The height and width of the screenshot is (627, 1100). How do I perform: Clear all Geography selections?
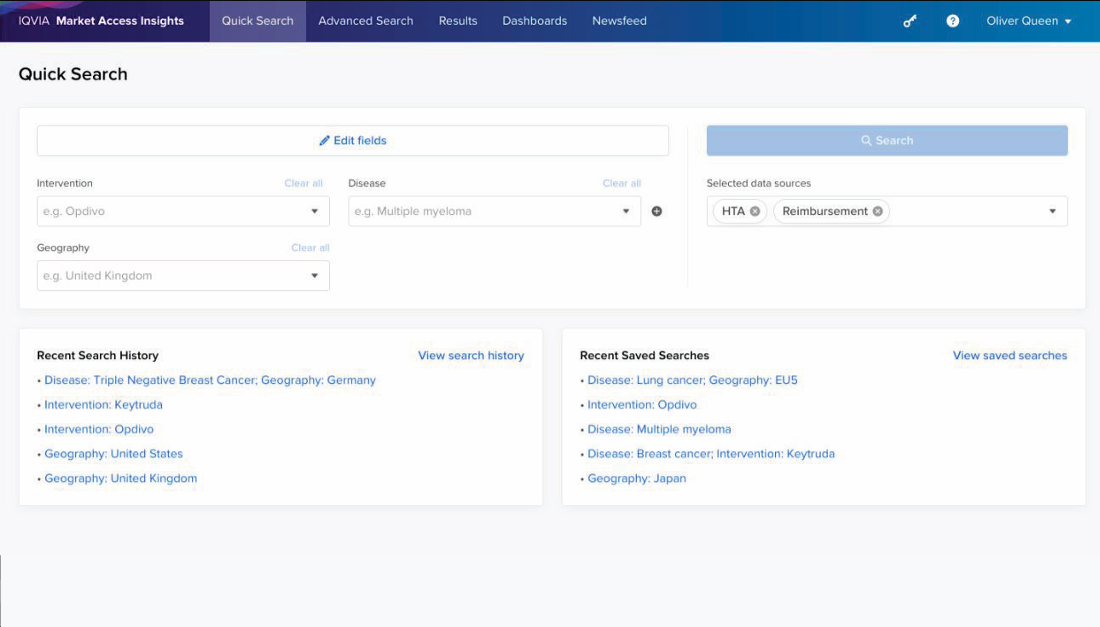click(310, 248)
